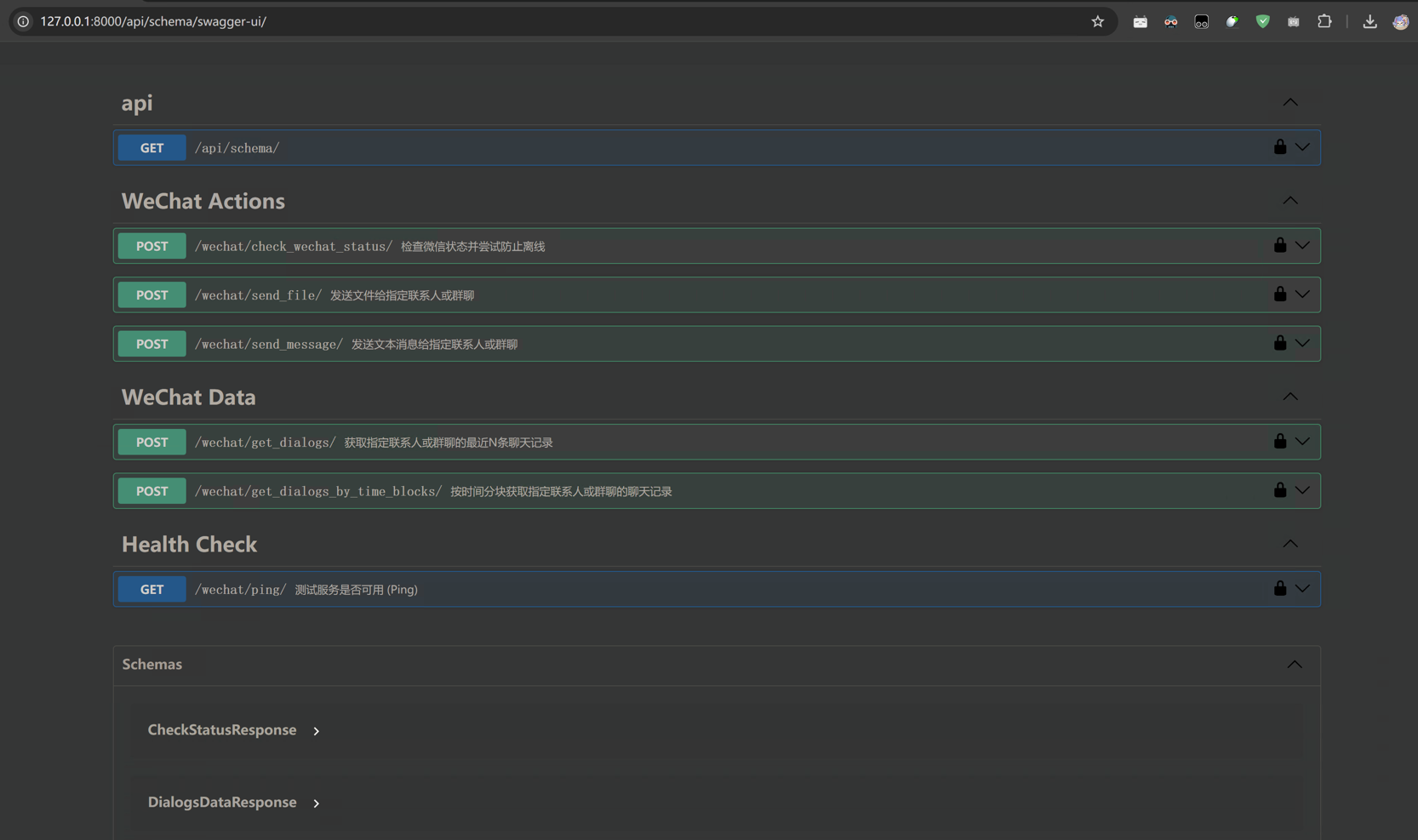The height and width of the screenshot is (840, 1418).
Task: Click the /wechat/send_message/ path text
Action: 269,345
